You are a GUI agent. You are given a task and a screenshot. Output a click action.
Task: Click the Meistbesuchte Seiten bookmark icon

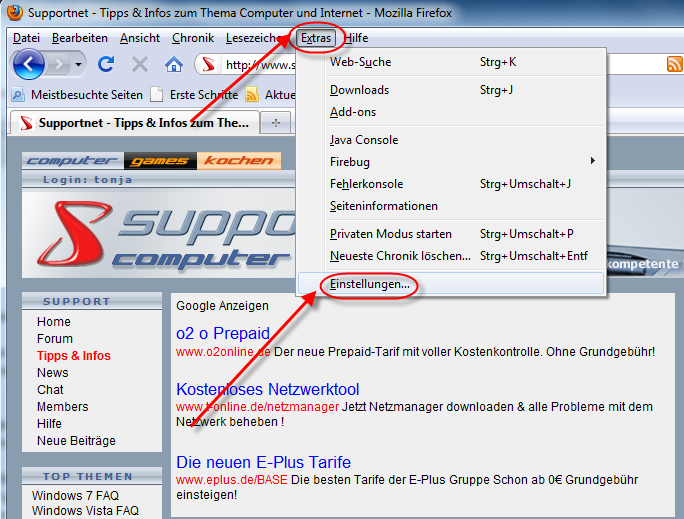coord(18,94)
